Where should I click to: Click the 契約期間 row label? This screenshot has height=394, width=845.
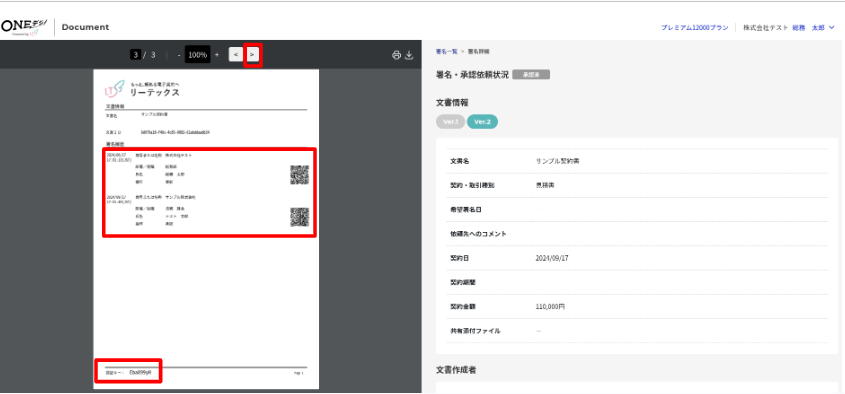click(462, 282)
